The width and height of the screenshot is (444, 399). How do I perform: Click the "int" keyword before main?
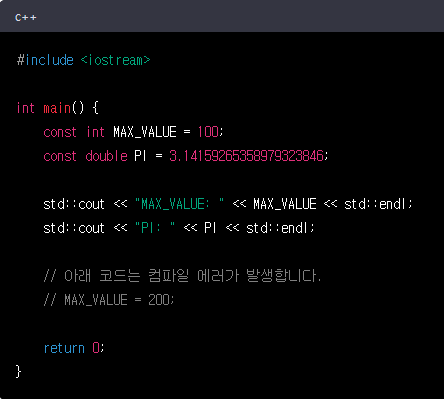tap(26, 108)
